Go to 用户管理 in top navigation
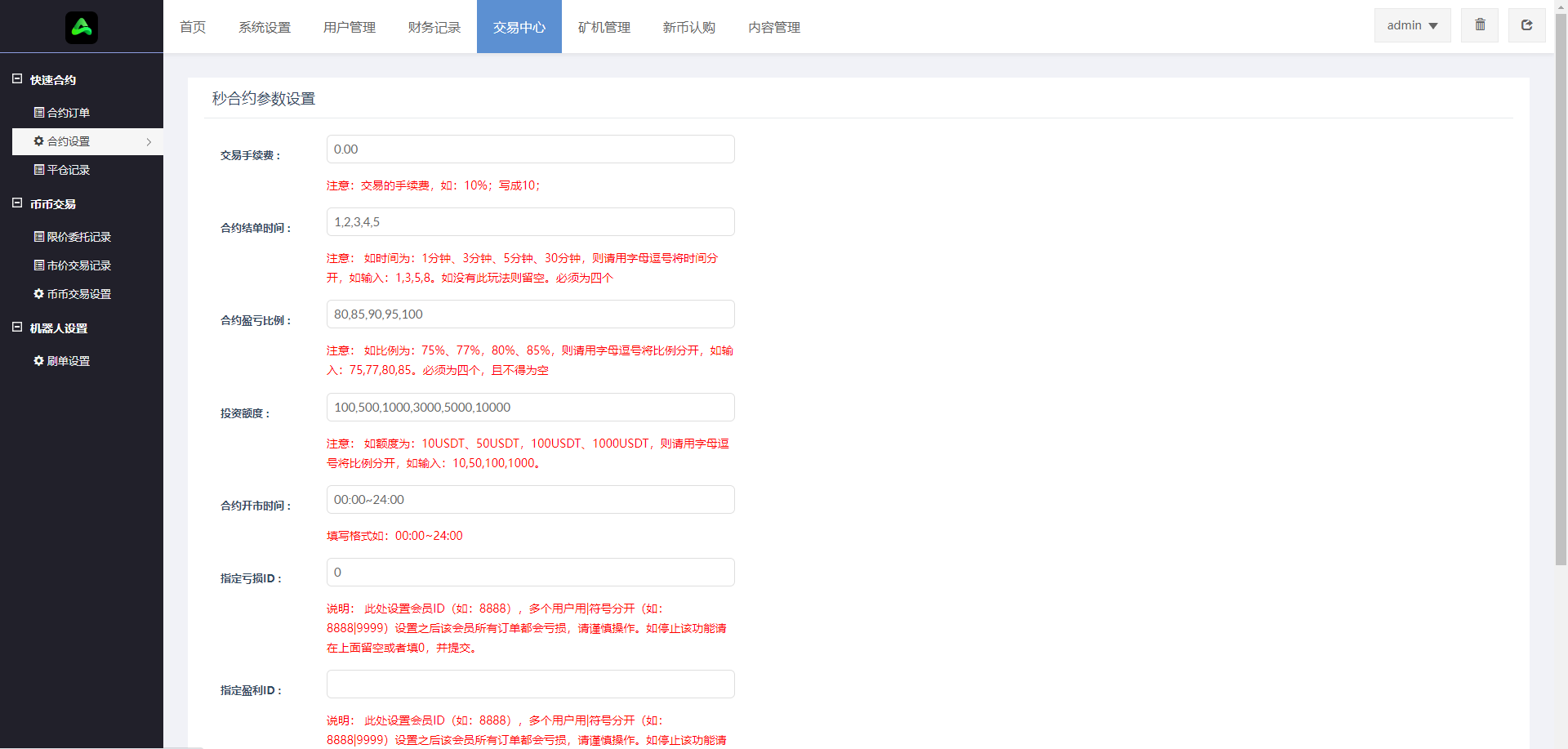The height and width of the screenshot is (749, 1568). click(350, 27)
